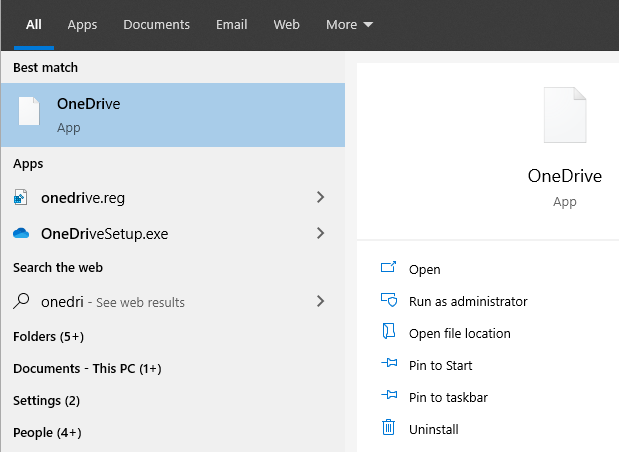Click the Open file location icon
The height and width of the screenshot is (452, 619).
point(389,331)
